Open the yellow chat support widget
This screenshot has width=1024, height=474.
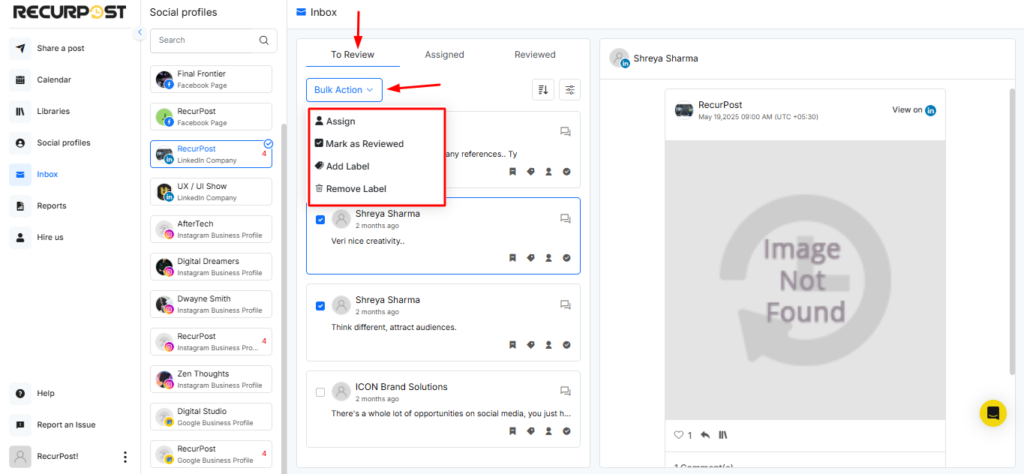pyautogui.click(x=993, y=413)
